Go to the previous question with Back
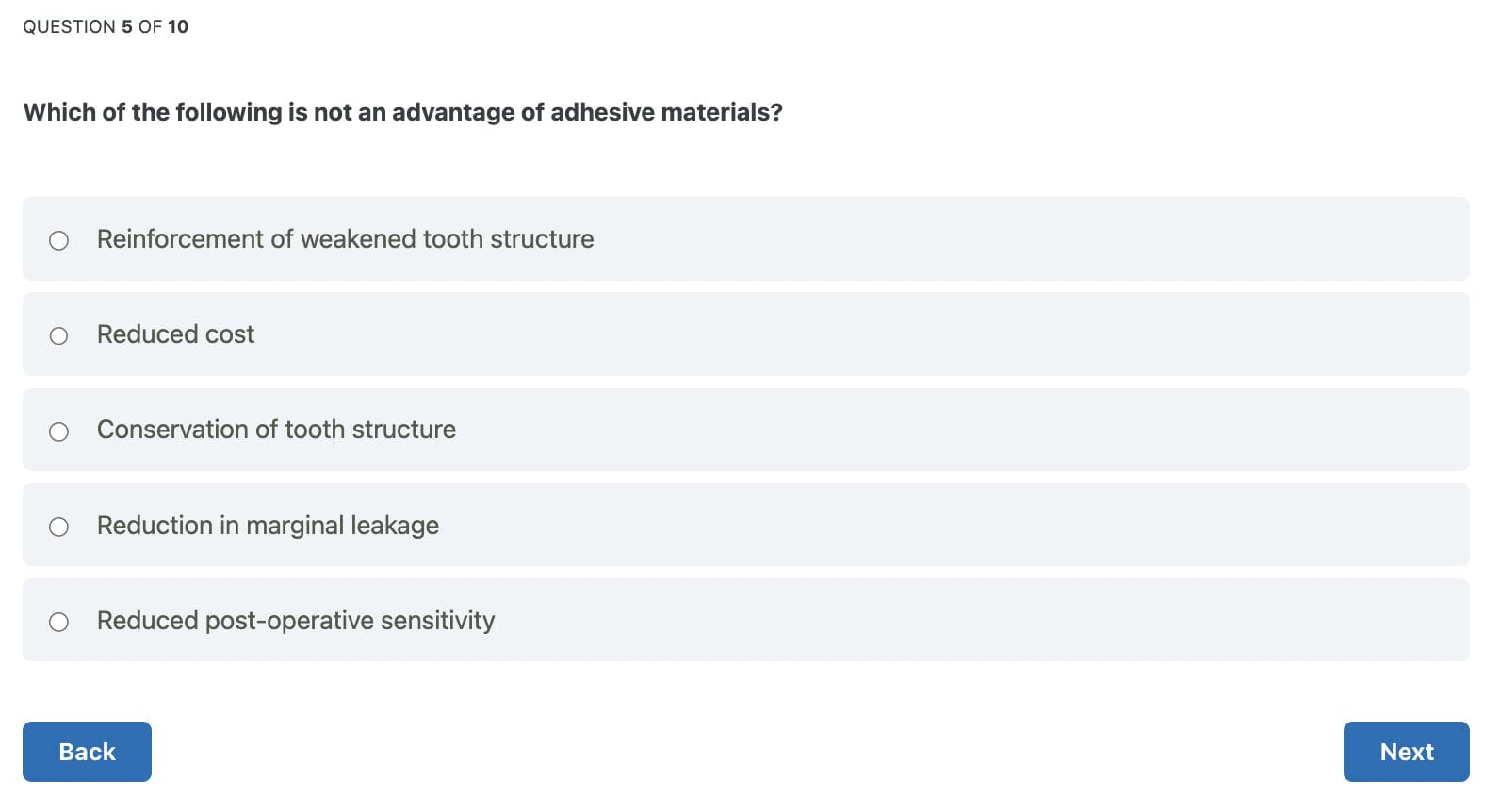This screenshot has height=812, width=1500. click(x=87, y=752)
